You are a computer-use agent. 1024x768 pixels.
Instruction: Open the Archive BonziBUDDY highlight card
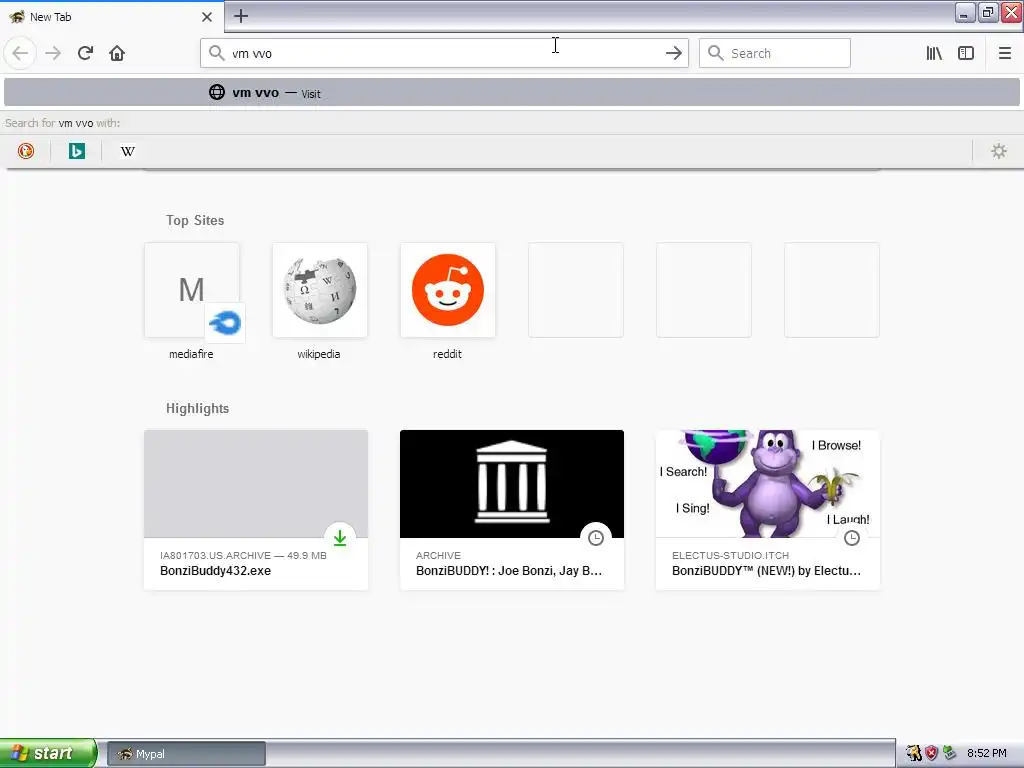(512, 510)
